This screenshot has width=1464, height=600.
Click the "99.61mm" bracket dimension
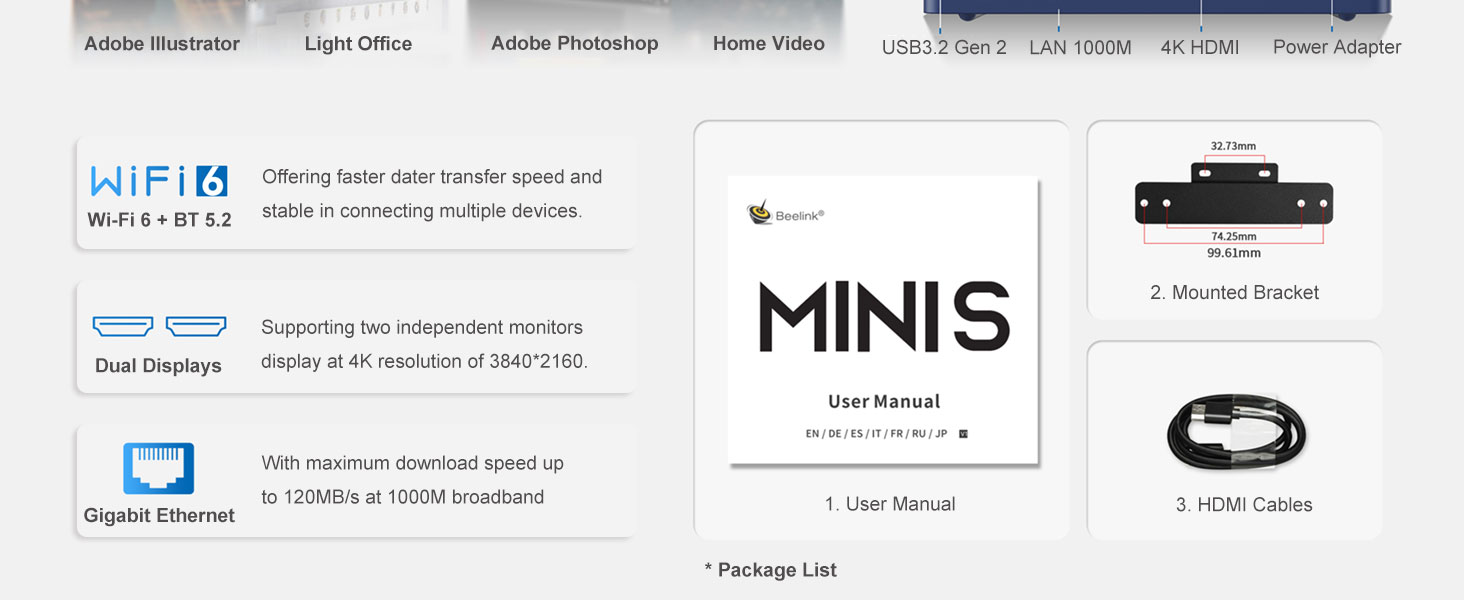coord(1234,253)
